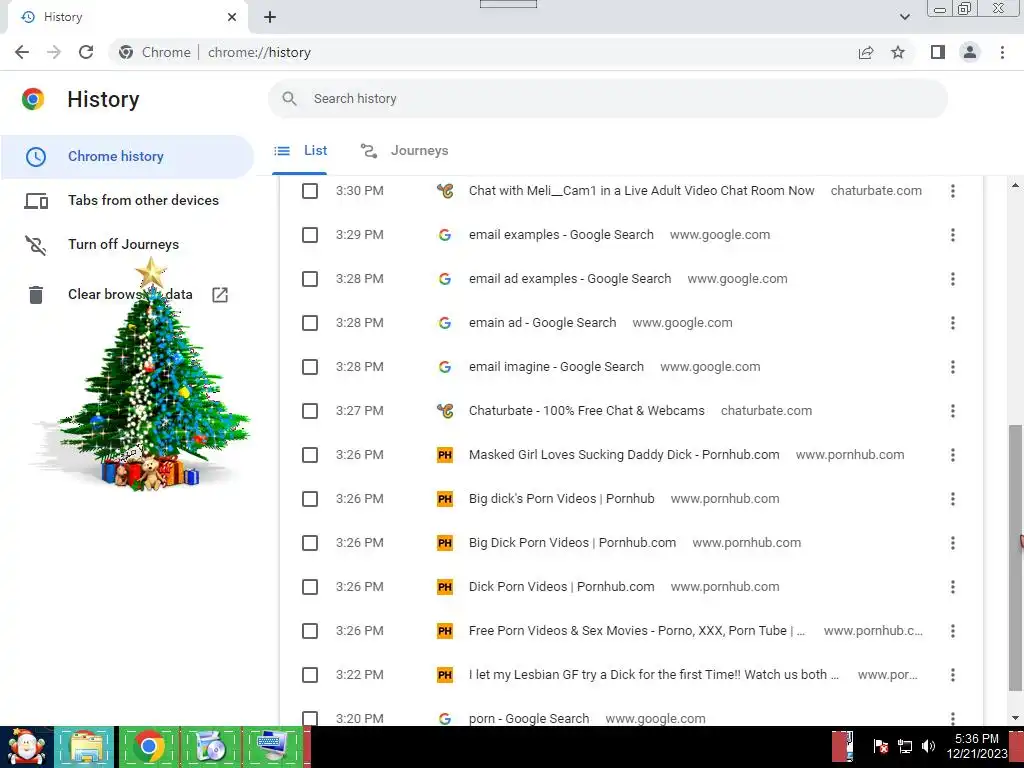This screenshot has height=768, width=1024.
Task: Open Chrome's three-dot main menu
Action: (1002, 52)
